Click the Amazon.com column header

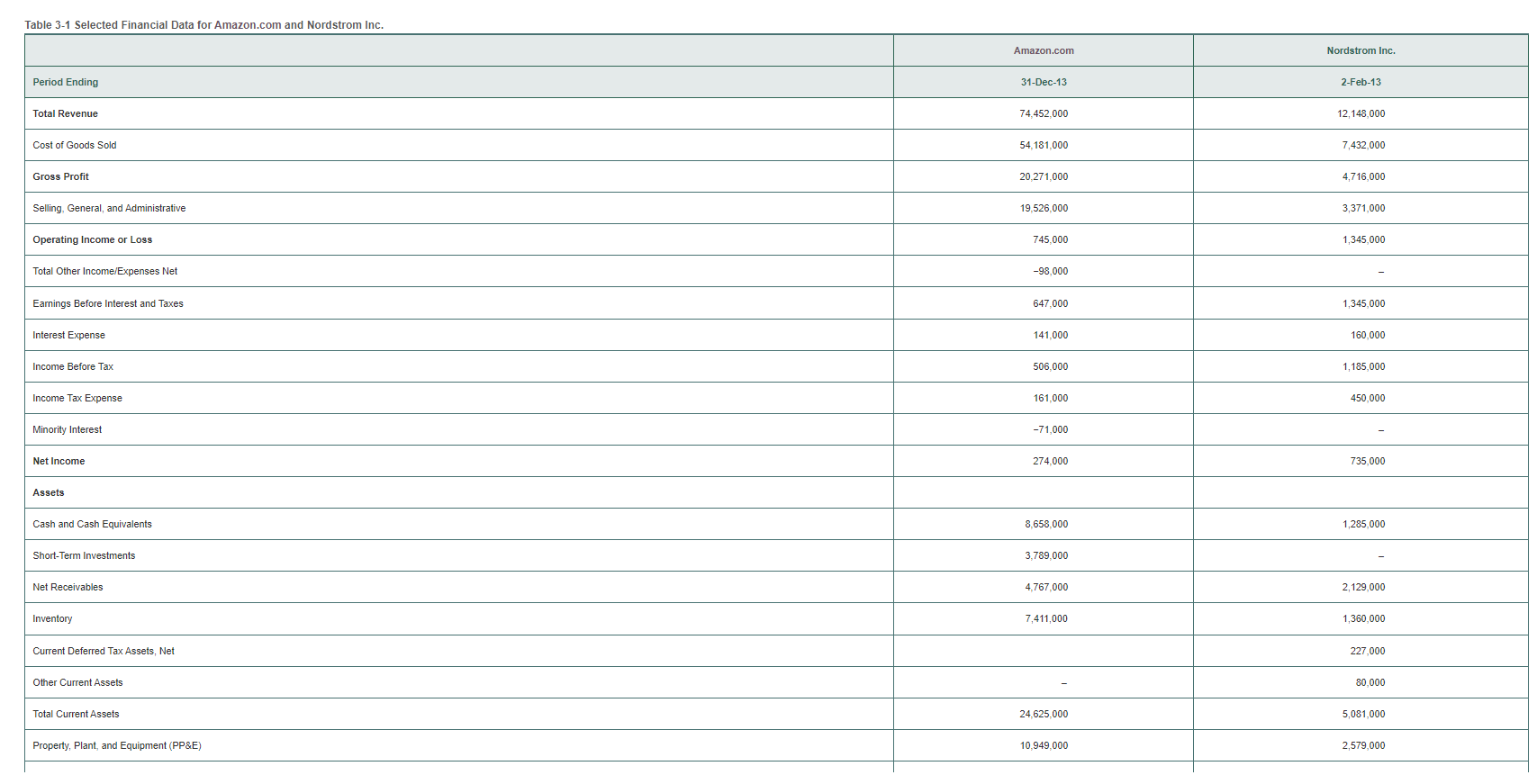pos(1044,50)
